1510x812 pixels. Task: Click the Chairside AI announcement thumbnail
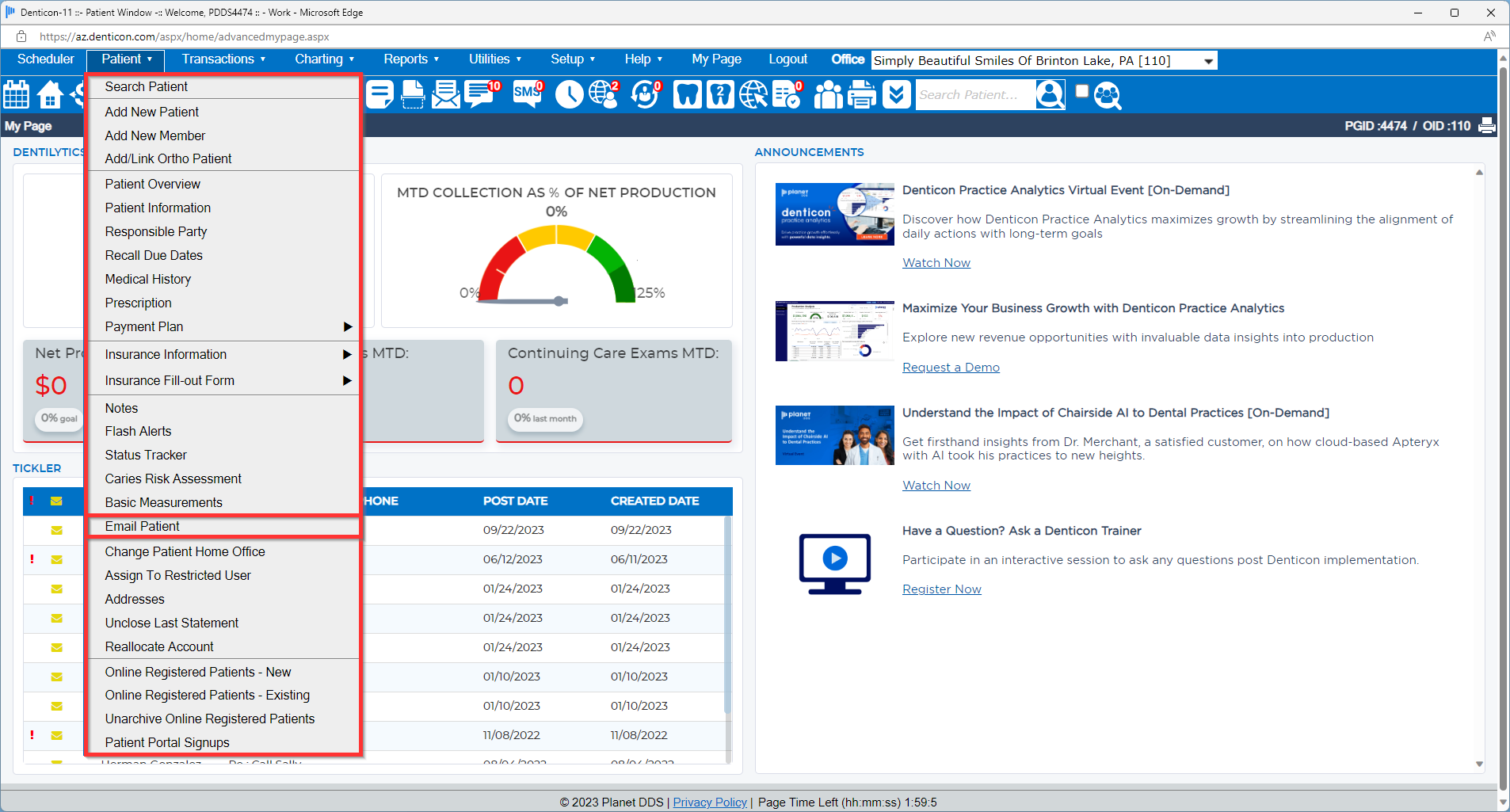click(834, 436)
